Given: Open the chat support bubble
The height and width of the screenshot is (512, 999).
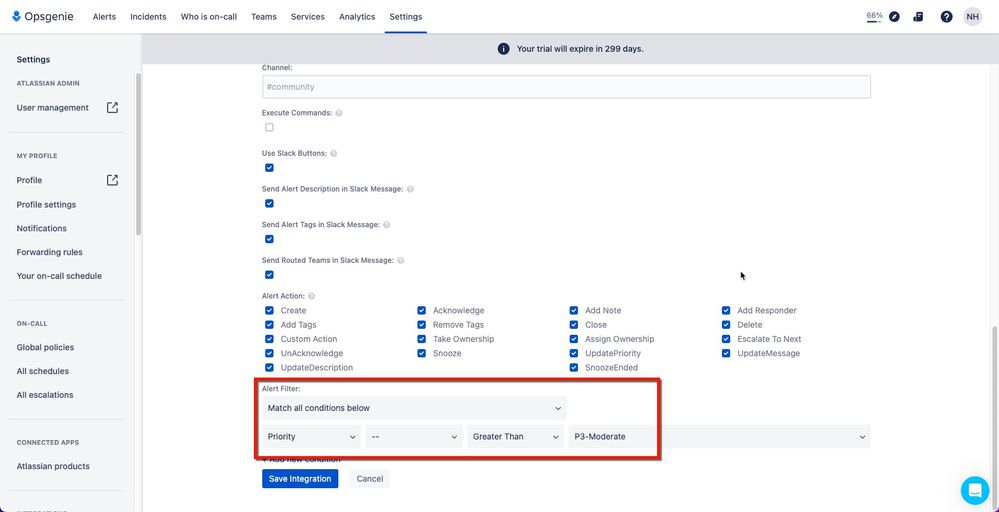Looking at the screenshot, I should (x=975, y=490).
